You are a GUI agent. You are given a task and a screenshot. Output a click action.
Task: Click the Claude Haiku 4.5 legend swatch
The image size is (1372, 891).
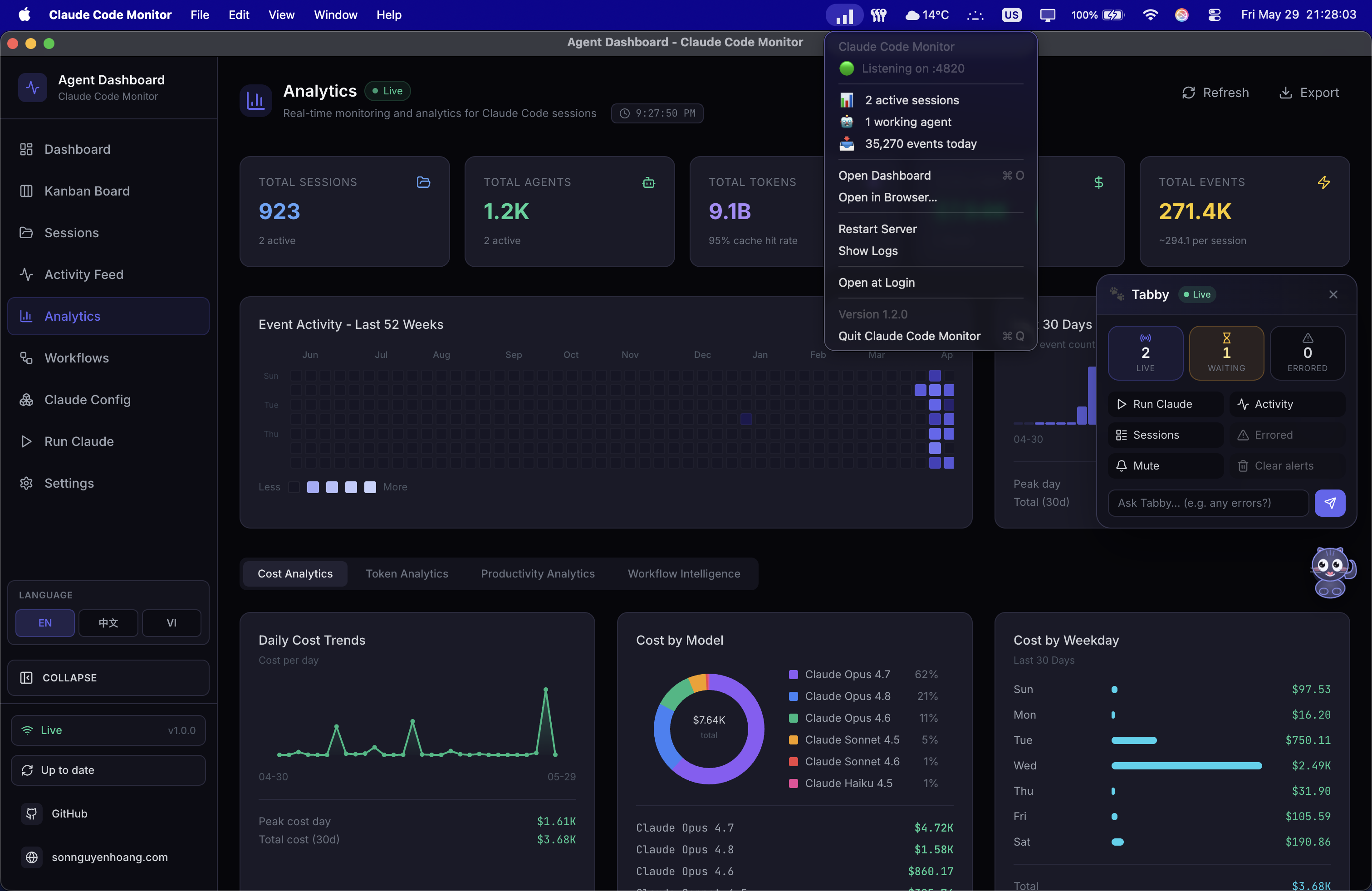click(793, 783)
